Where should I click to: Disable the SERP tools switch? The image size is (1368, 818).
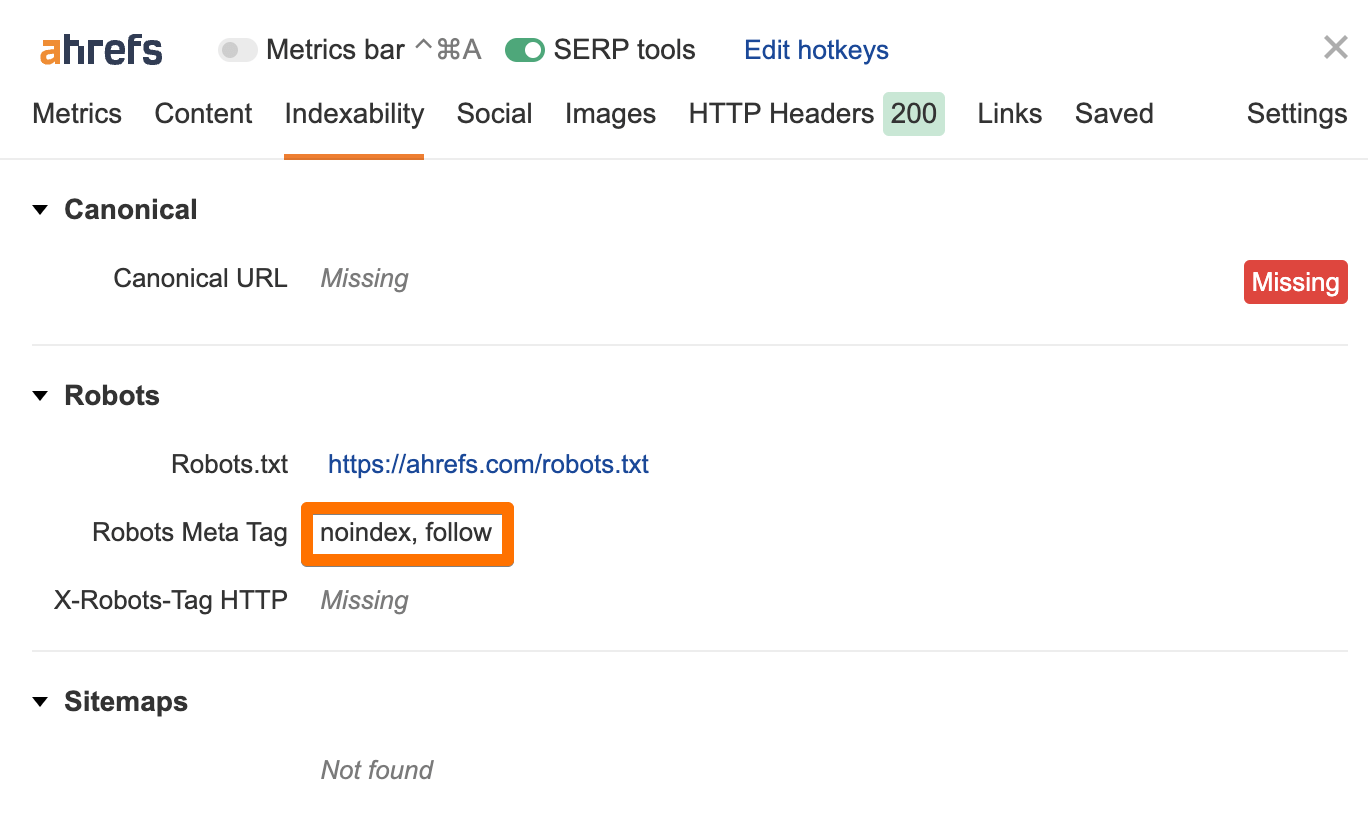[524, 48]
